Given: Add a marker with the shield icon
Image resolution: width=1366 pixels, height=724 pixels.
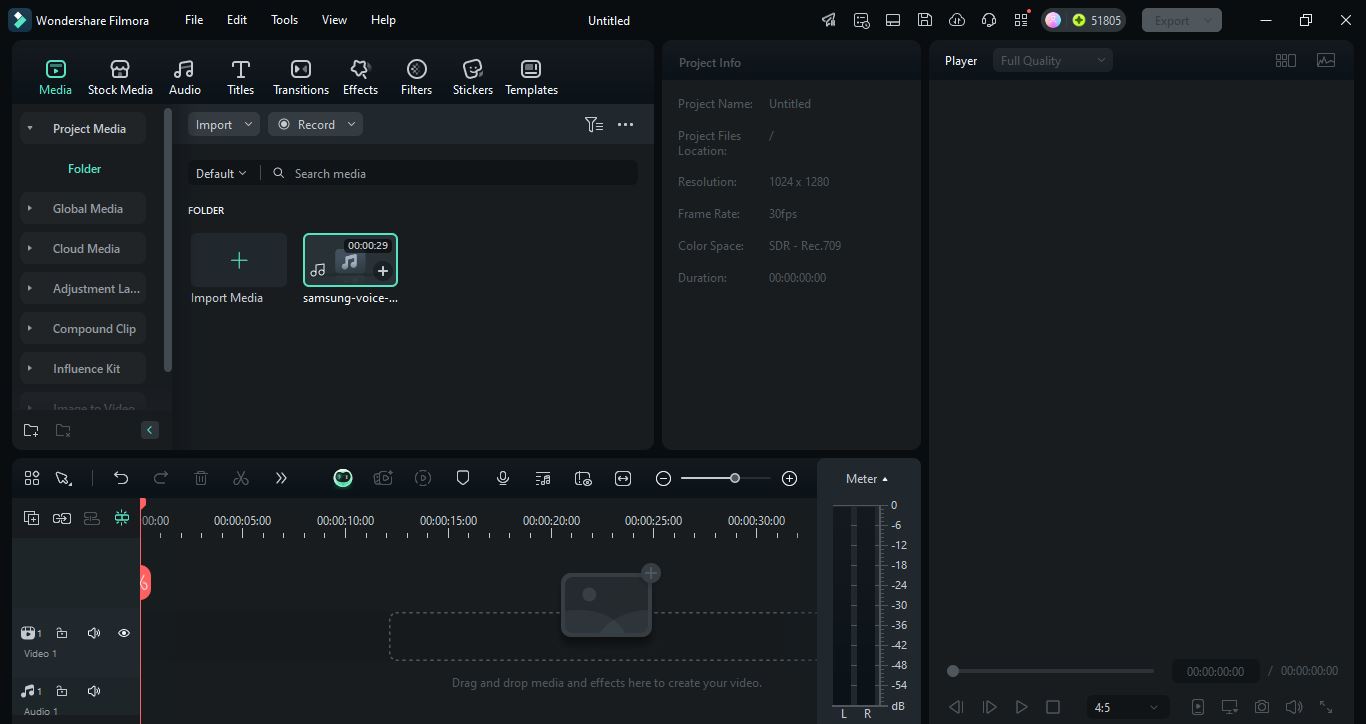Looking at the screenshot, I should pyautogui.click(x=463, y=478).
